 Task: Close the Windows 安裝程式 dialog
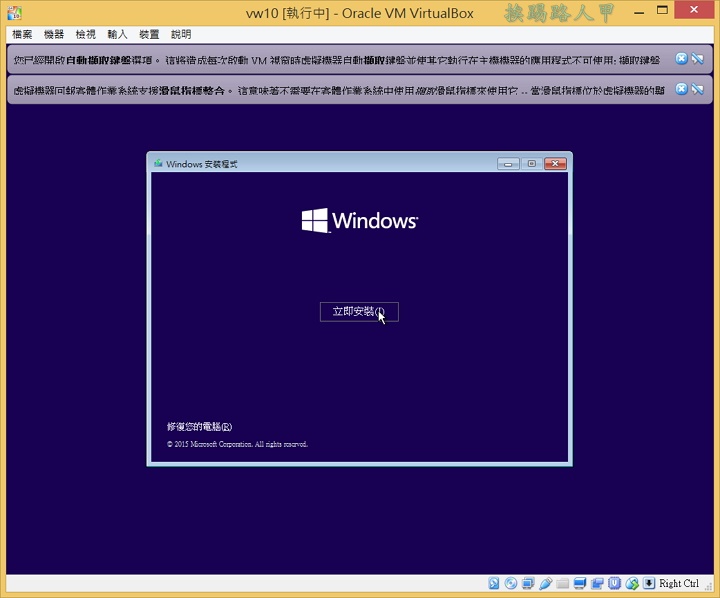[555, 164]
